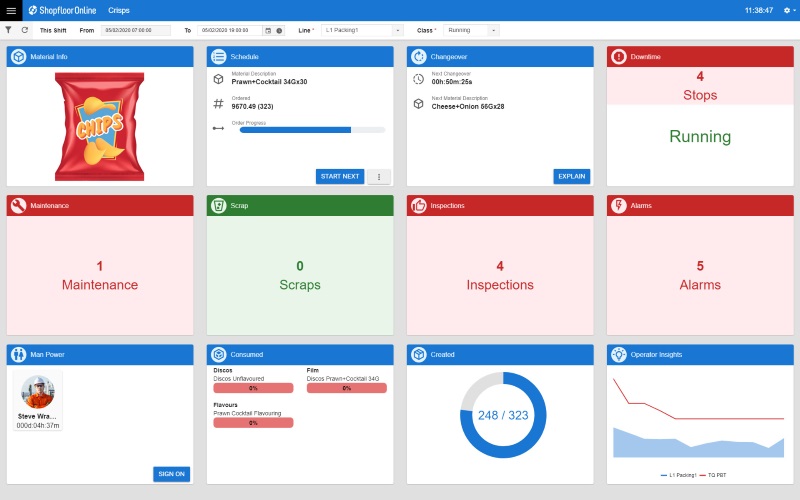Click the START NEXT button
The image size is (800, 500).
click(x=340, y=177)
